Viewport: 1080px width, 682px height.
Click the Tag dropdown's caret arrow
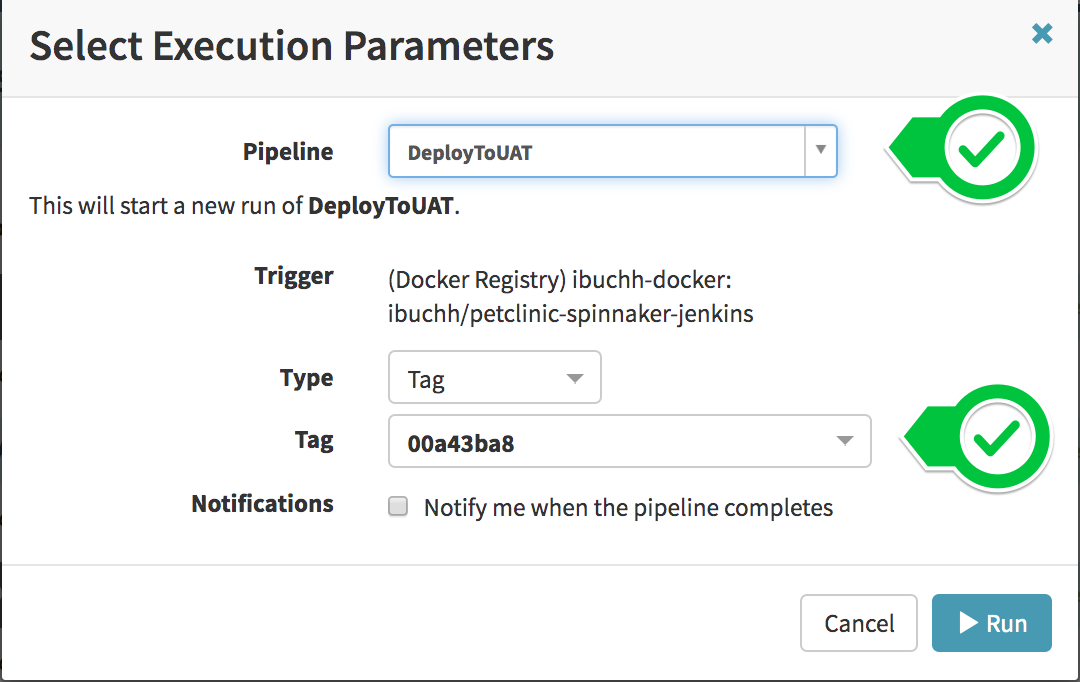click(844, 441)
